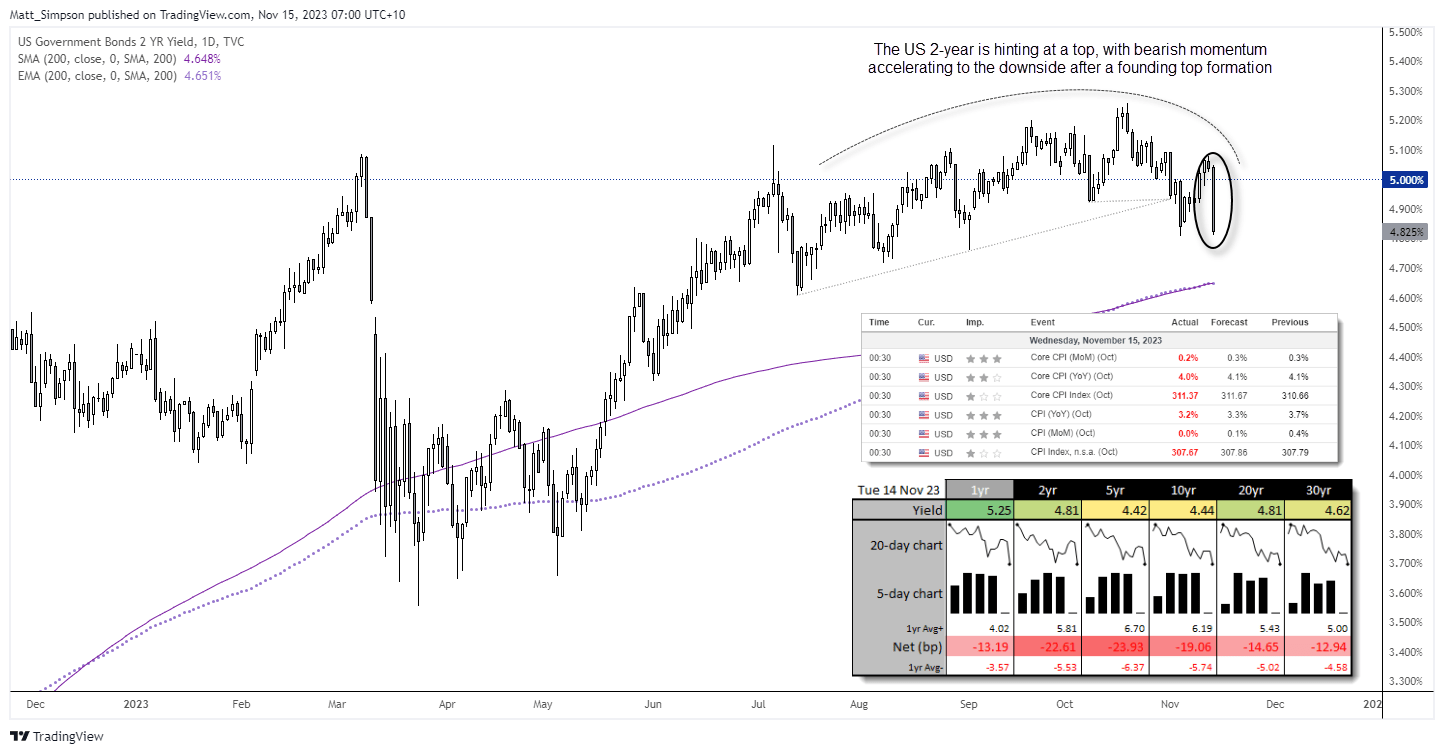Screen dimensions: 1444x754
Task: Click the Net (bp) value -12.94
Action: tap(1317, 645)
